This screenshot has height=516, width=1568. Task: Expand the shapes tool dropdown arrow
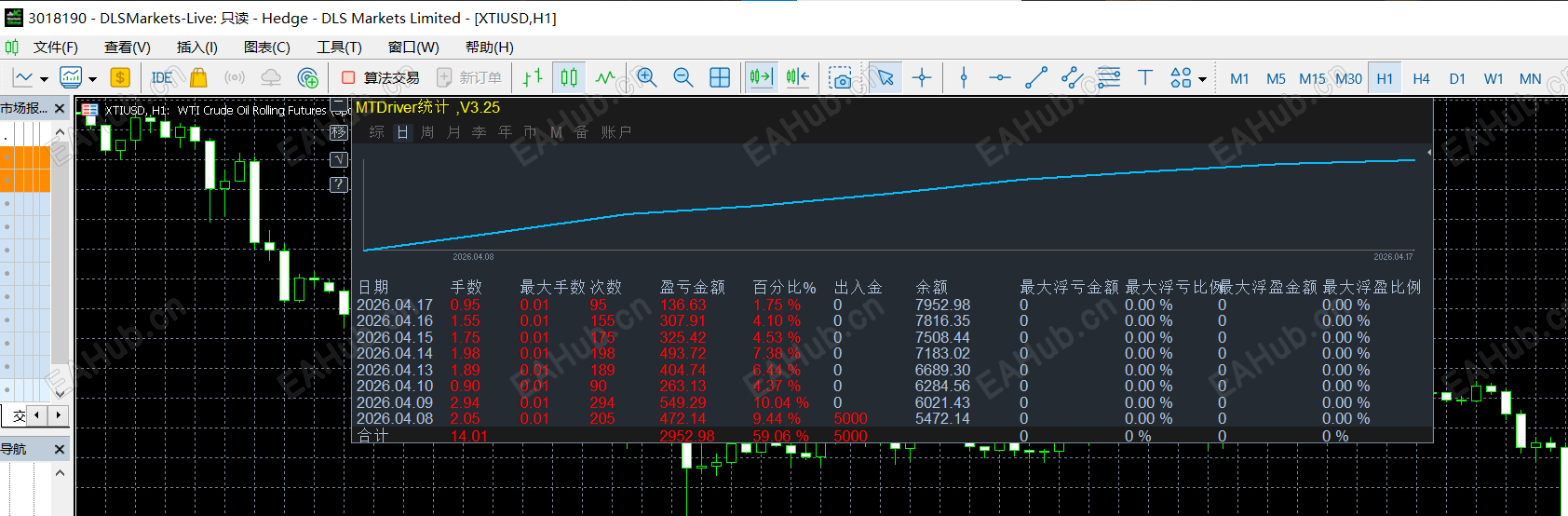[1202, 79]
